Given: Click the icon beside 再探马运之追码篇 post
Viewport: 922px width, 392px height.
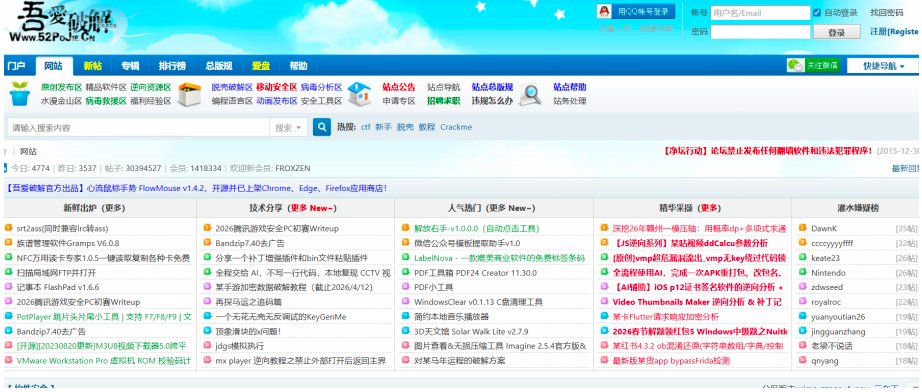Looking at the screenshot, I should (x=207, y=301).
